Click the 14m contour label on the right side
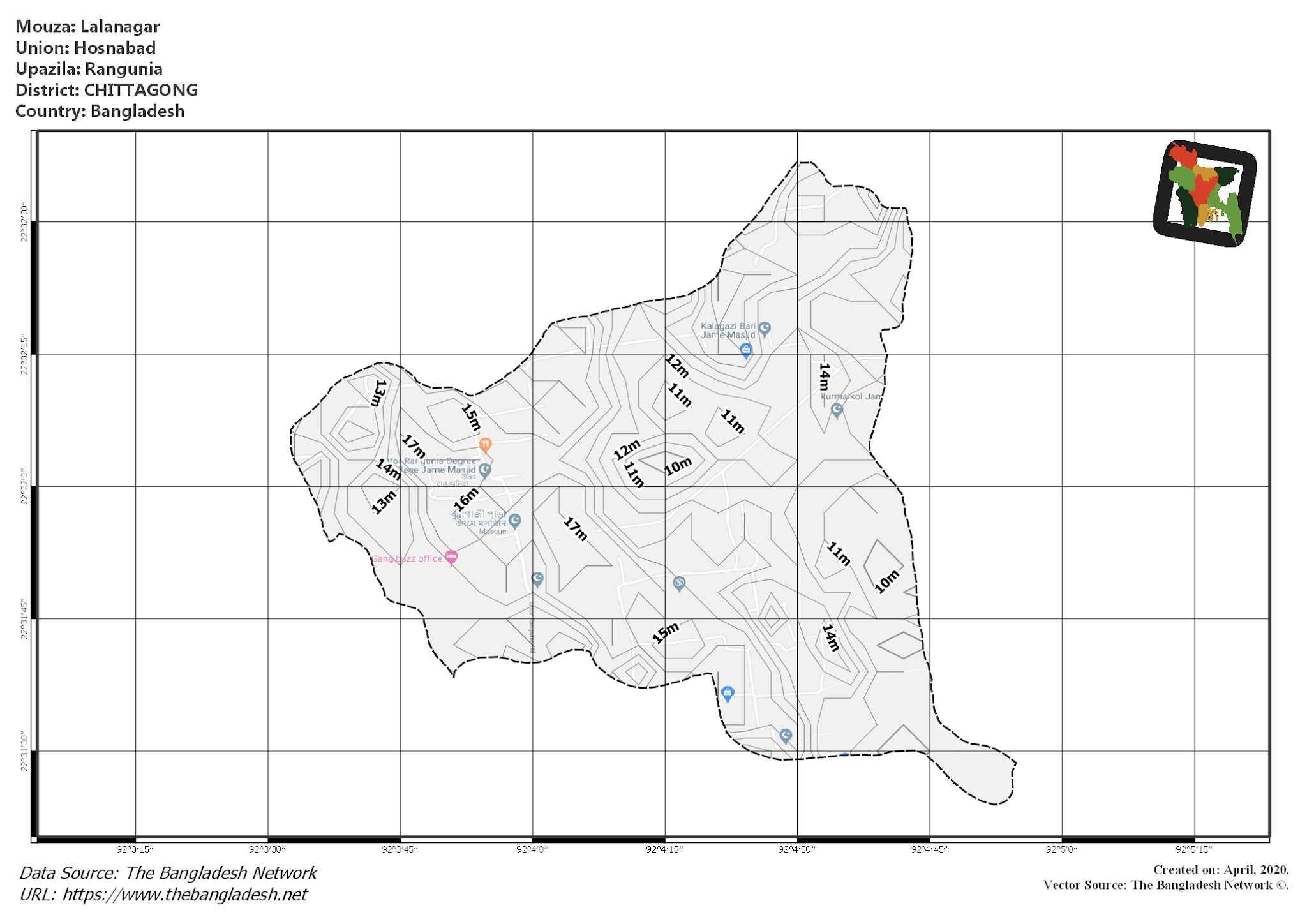The height and width of the screenshot is (924, 1307). [x=823, y=378]
